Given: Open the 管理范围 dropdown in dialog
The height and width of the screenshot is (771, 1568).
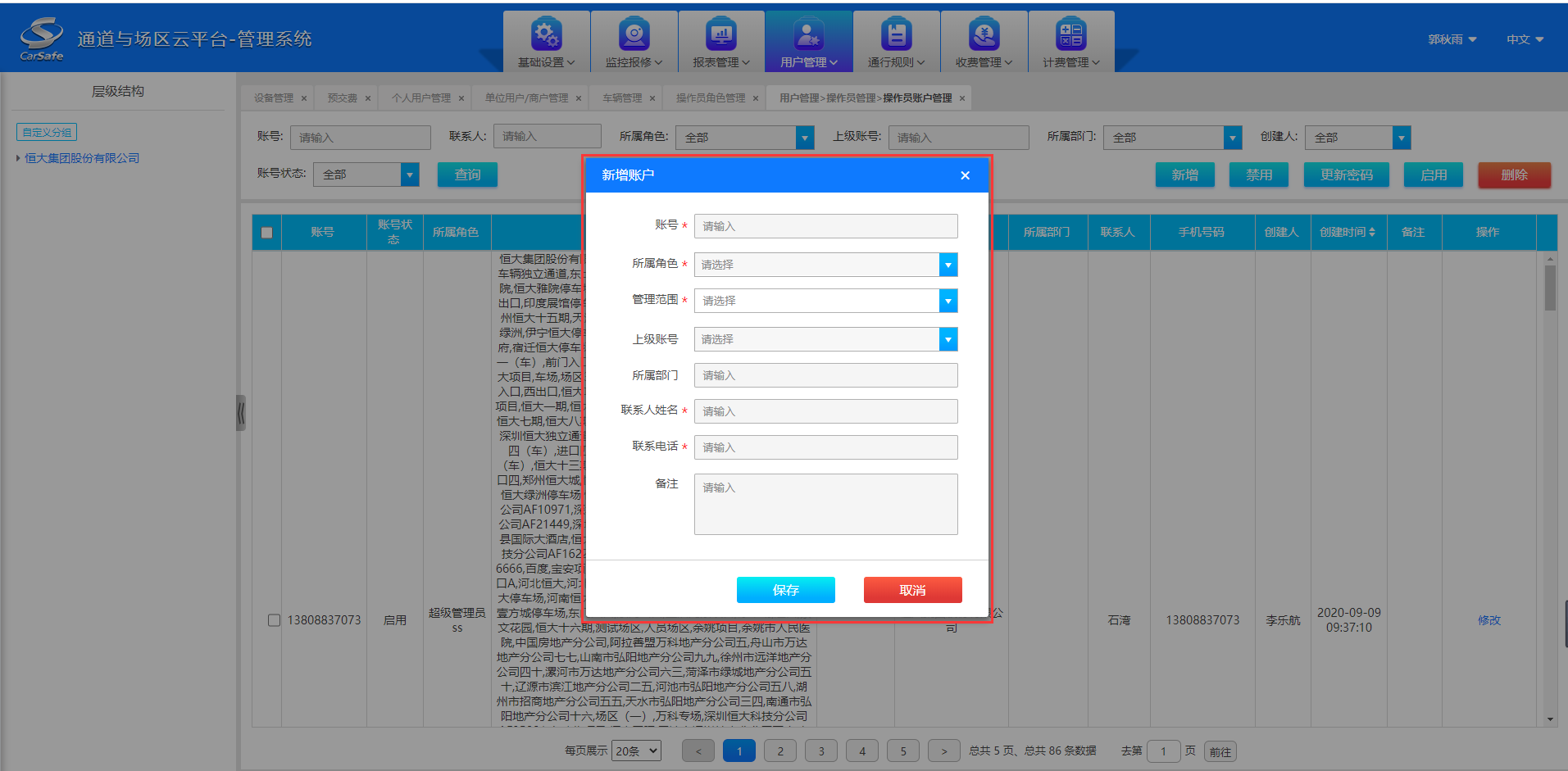Looking at the screenshot, I should [x=948, y=301].
